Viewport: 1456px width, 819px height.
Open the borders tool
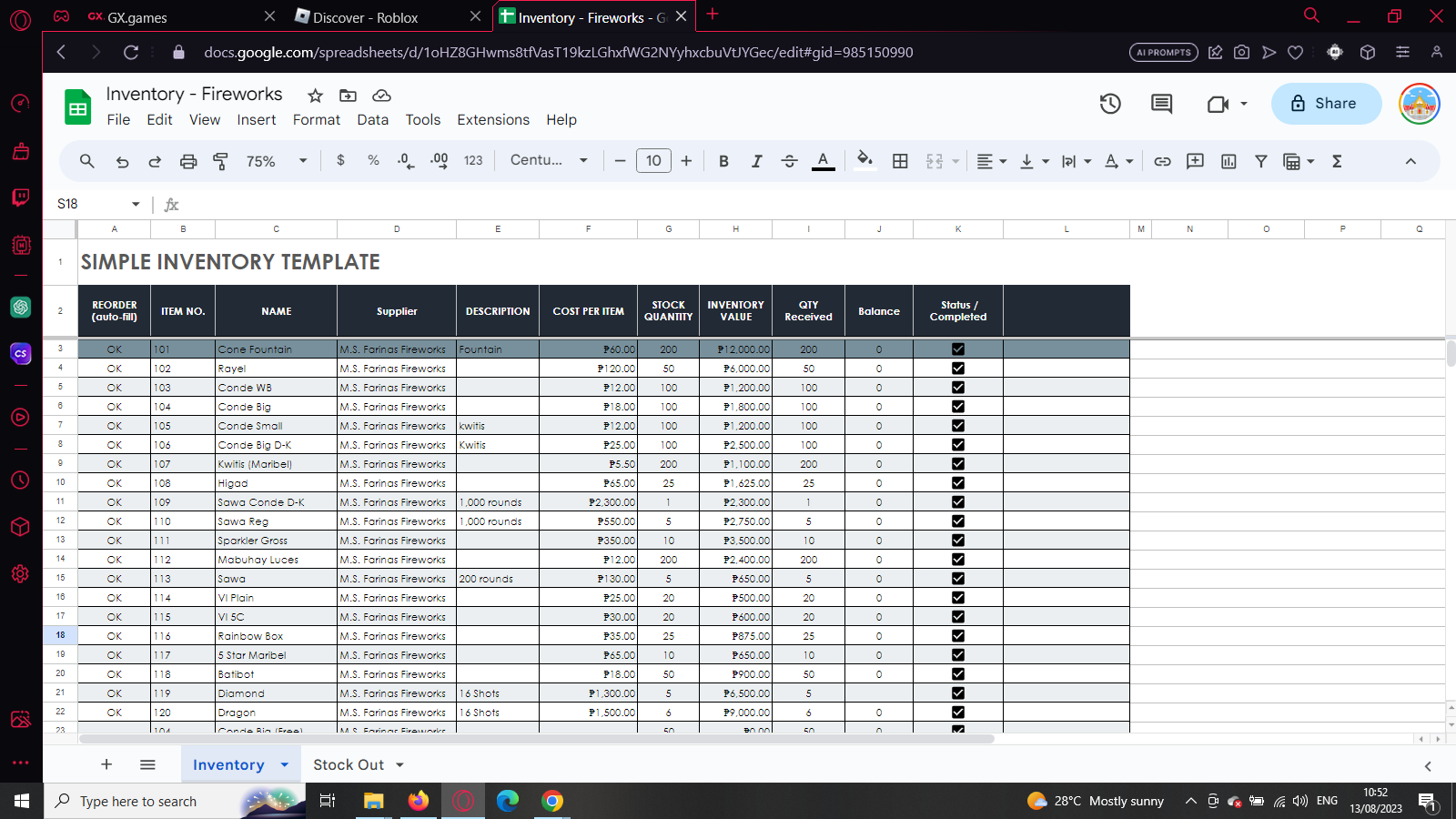pyautogui.click(x=900, y=161)
